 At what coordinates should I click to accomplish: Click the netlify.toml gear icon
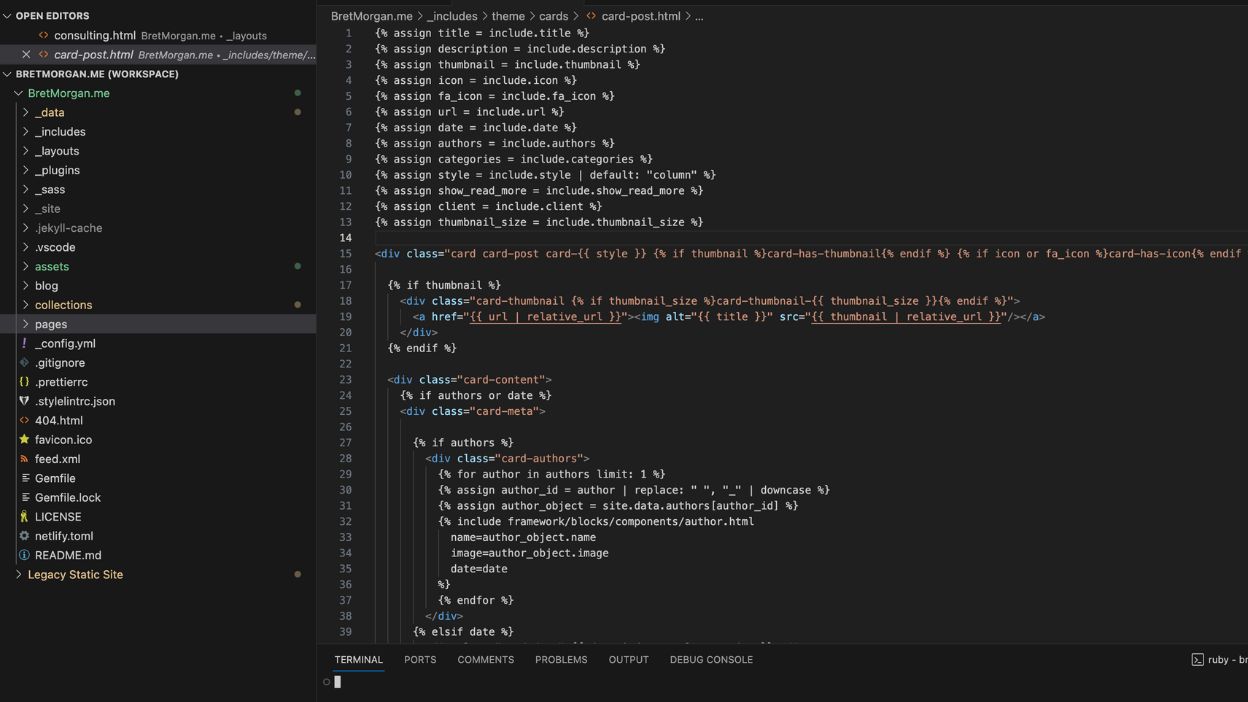23,535
